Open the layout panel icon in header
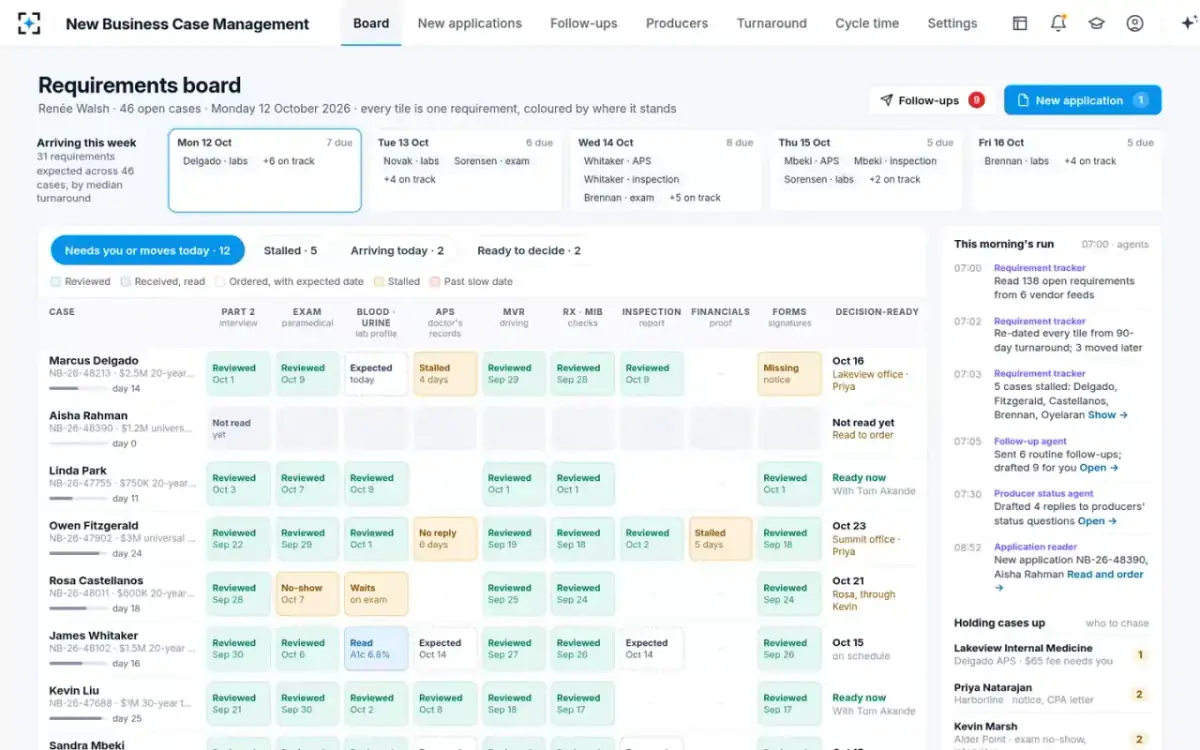This screenshot has height=750, width=1200. click(1020, 23)
